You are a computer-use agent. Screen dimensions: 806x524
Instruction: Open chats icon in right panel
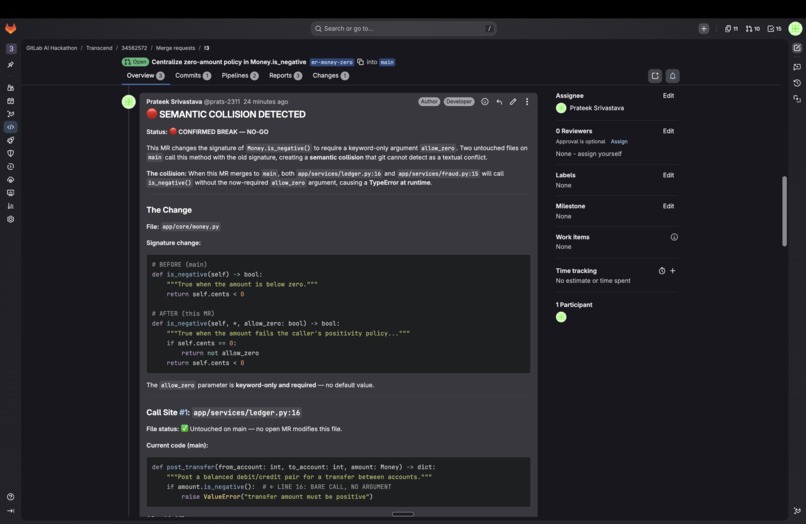[797, 67]
